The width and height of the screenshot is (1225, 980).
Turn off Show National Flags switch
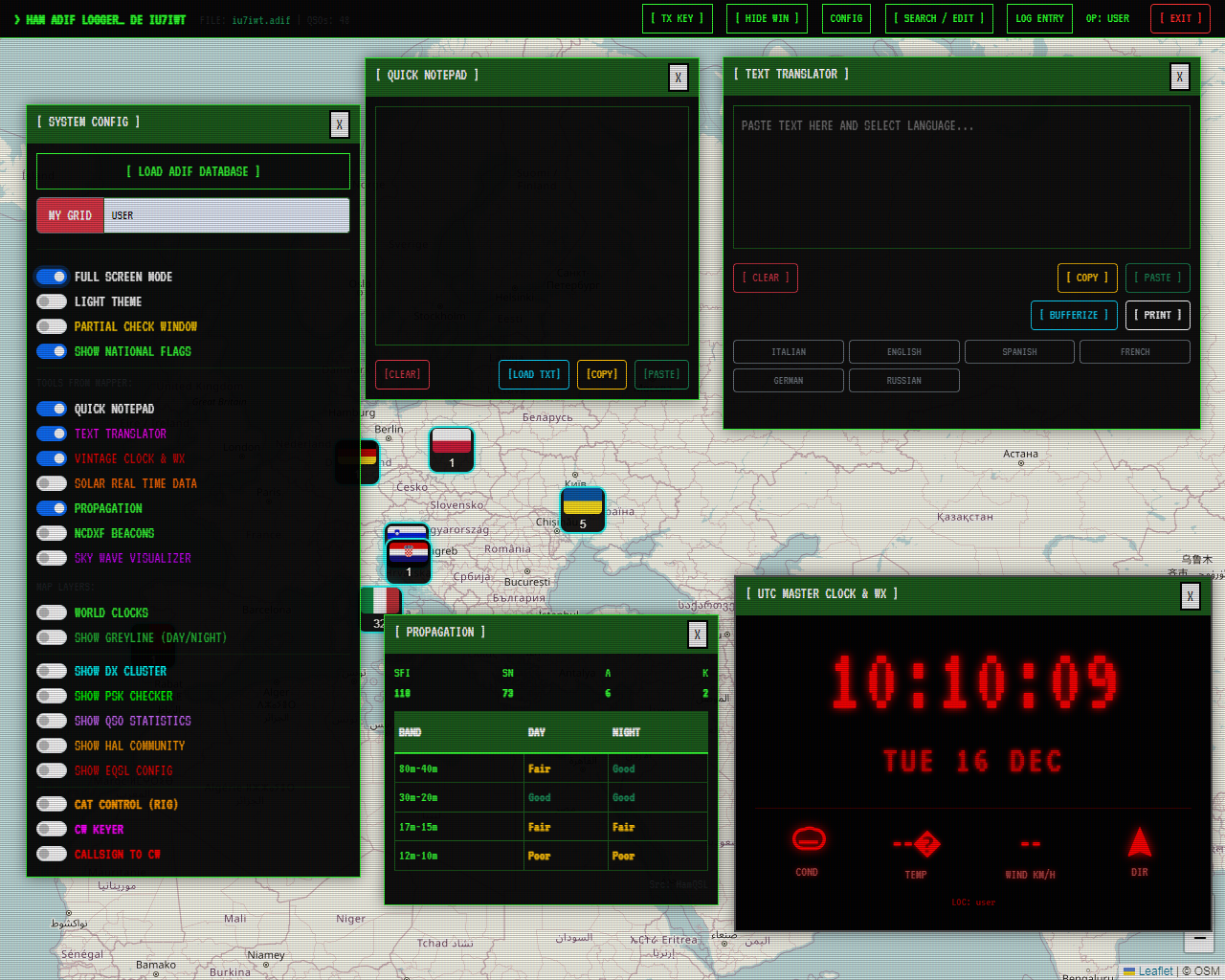click(52, 351)
